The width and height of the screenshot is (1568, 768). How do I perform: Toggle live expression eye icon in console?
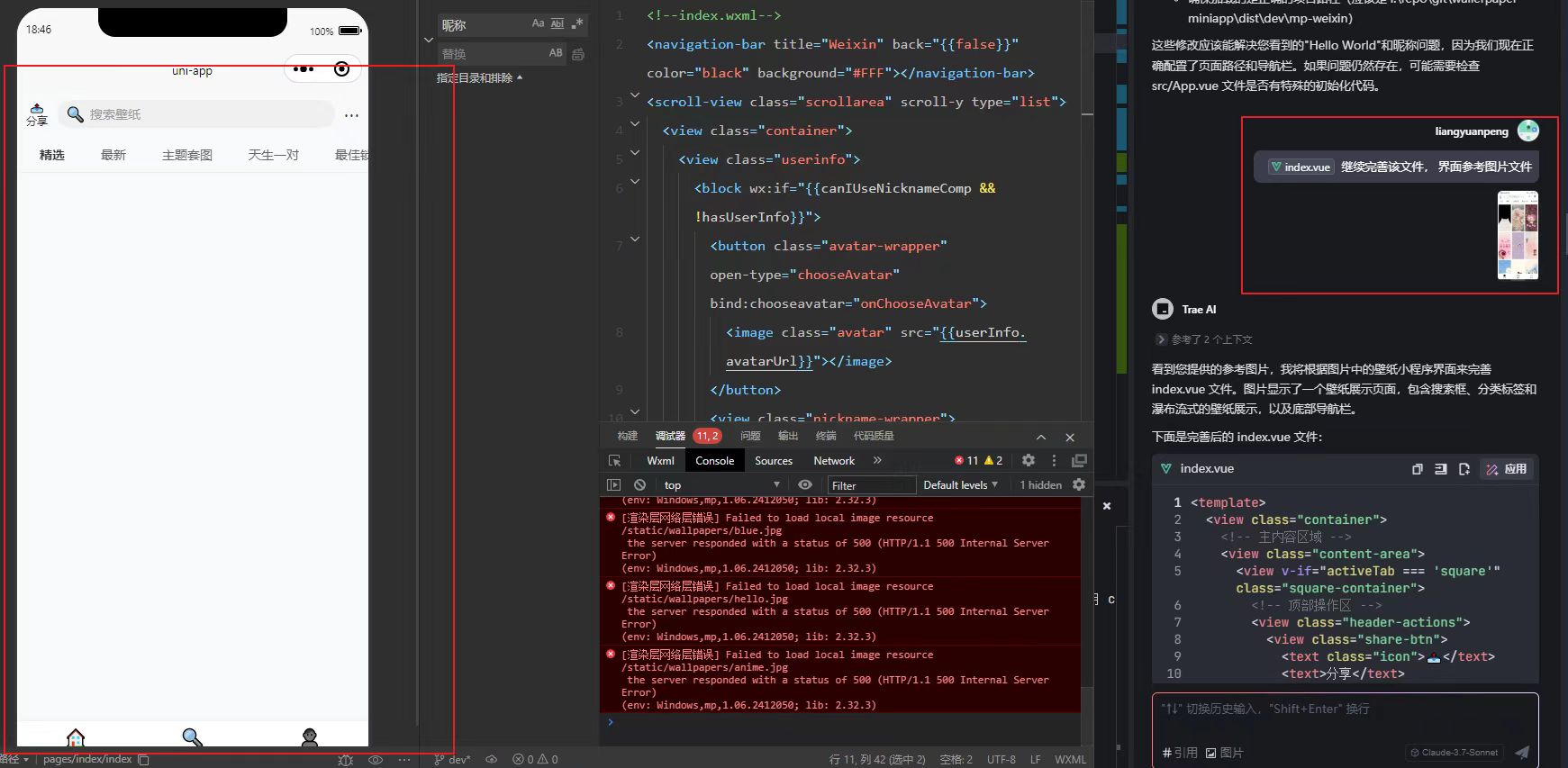click(x=805, y=485)
